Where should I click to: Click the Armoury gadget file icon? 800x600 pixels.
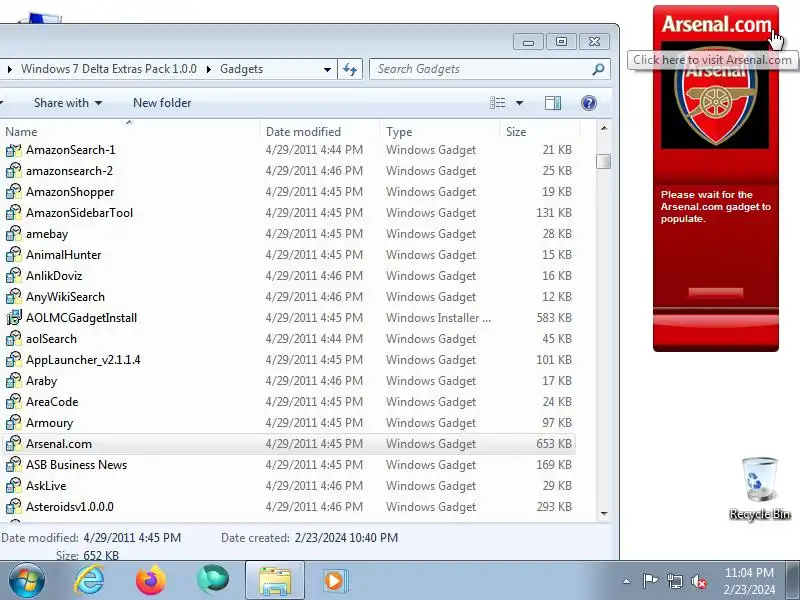(14, 422)
